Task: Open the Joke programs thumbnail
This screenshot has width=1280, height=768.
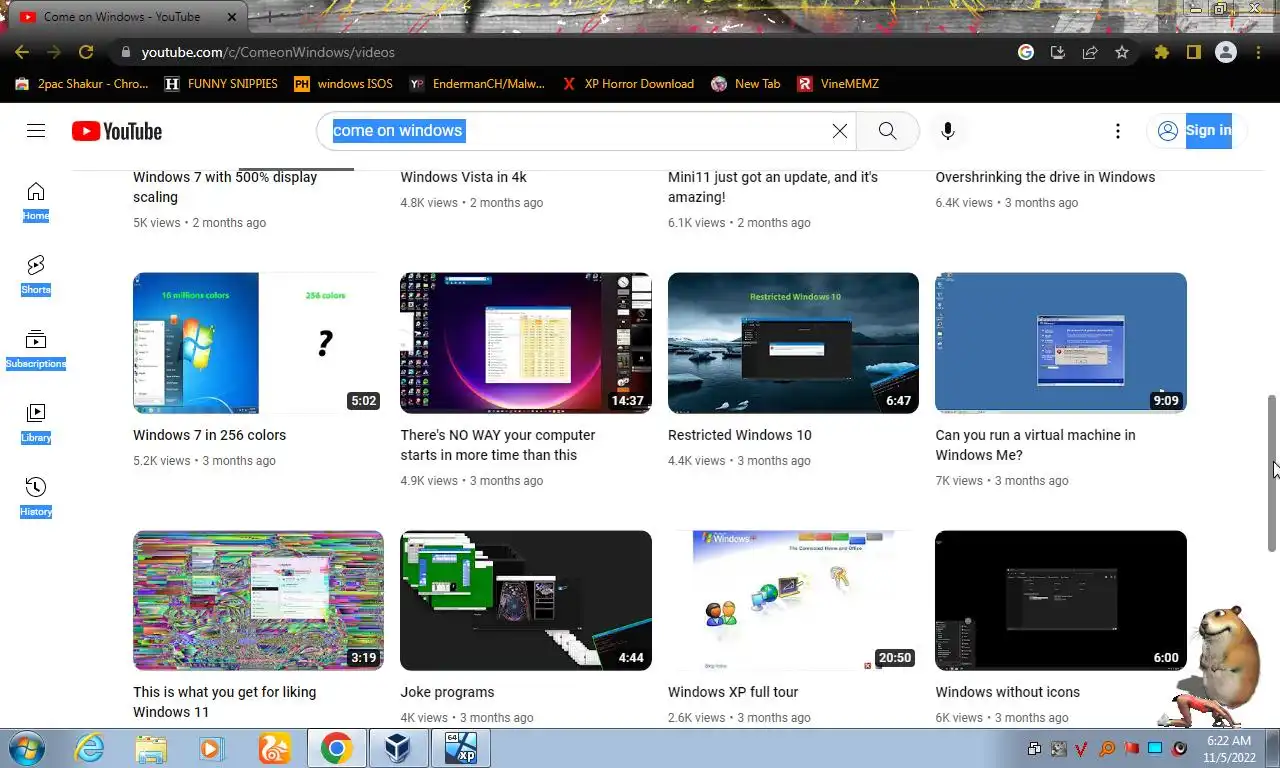Action: click(526, 600)
